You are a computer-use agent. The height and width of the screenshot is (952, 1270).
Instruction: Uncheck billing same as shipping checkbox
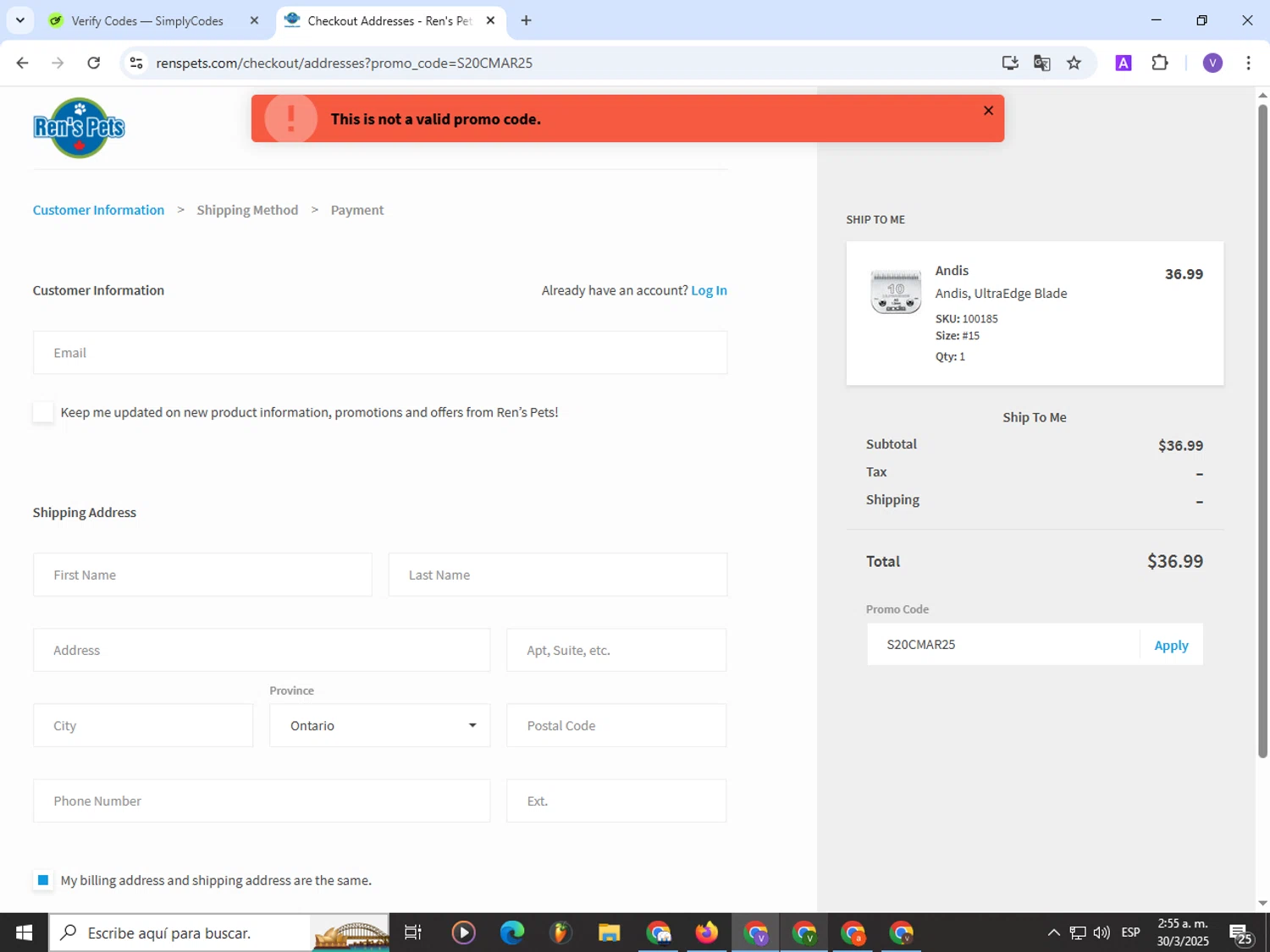43,880
